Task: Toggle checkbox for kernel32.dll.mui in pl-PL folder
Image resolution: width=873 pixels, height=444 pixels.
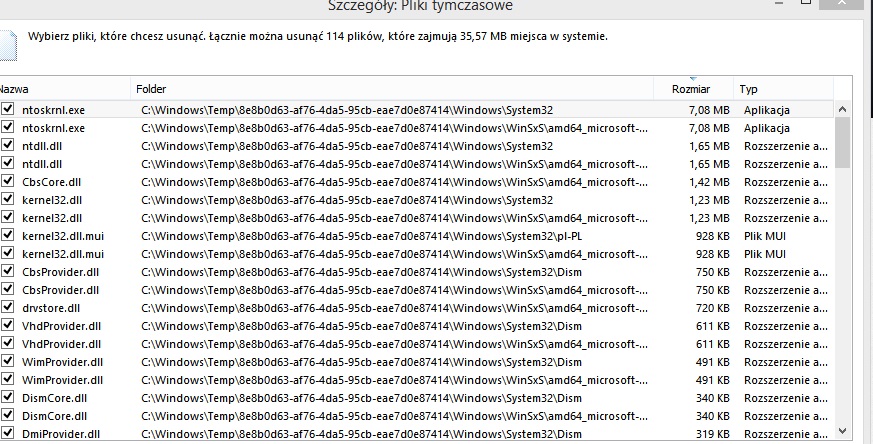Action: 7,236
